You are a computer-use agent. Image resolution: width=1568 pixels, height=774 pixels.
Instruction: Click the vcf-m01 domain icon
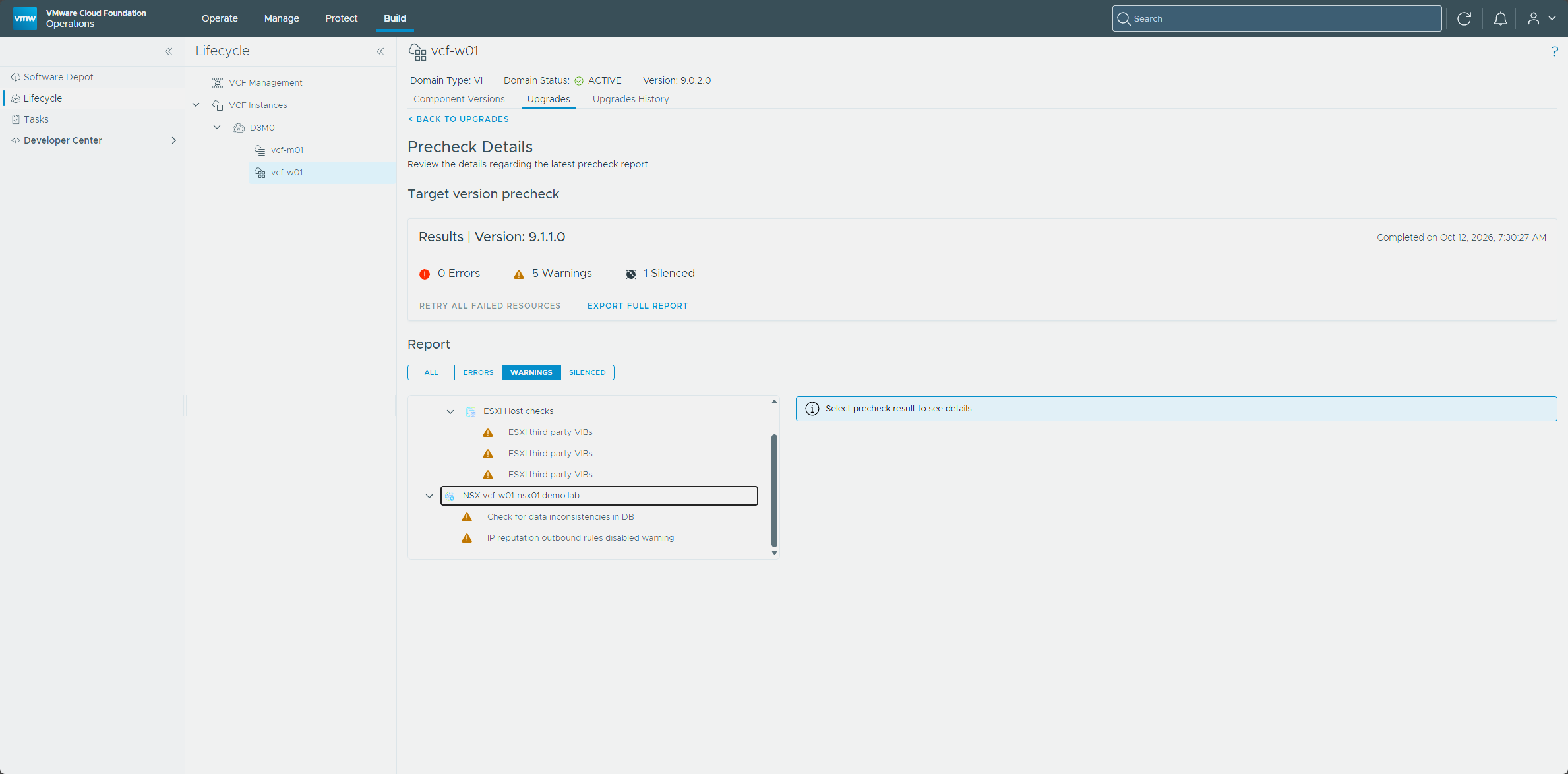[x=260, y=150]
